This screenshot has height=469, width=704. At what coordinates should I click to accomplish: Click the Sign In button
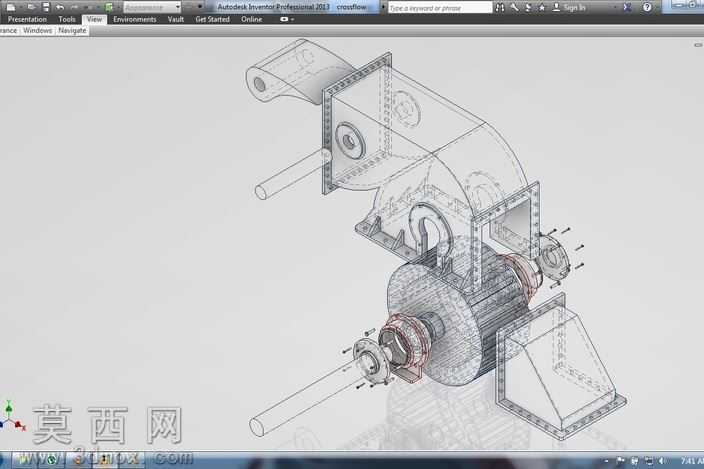569,7
